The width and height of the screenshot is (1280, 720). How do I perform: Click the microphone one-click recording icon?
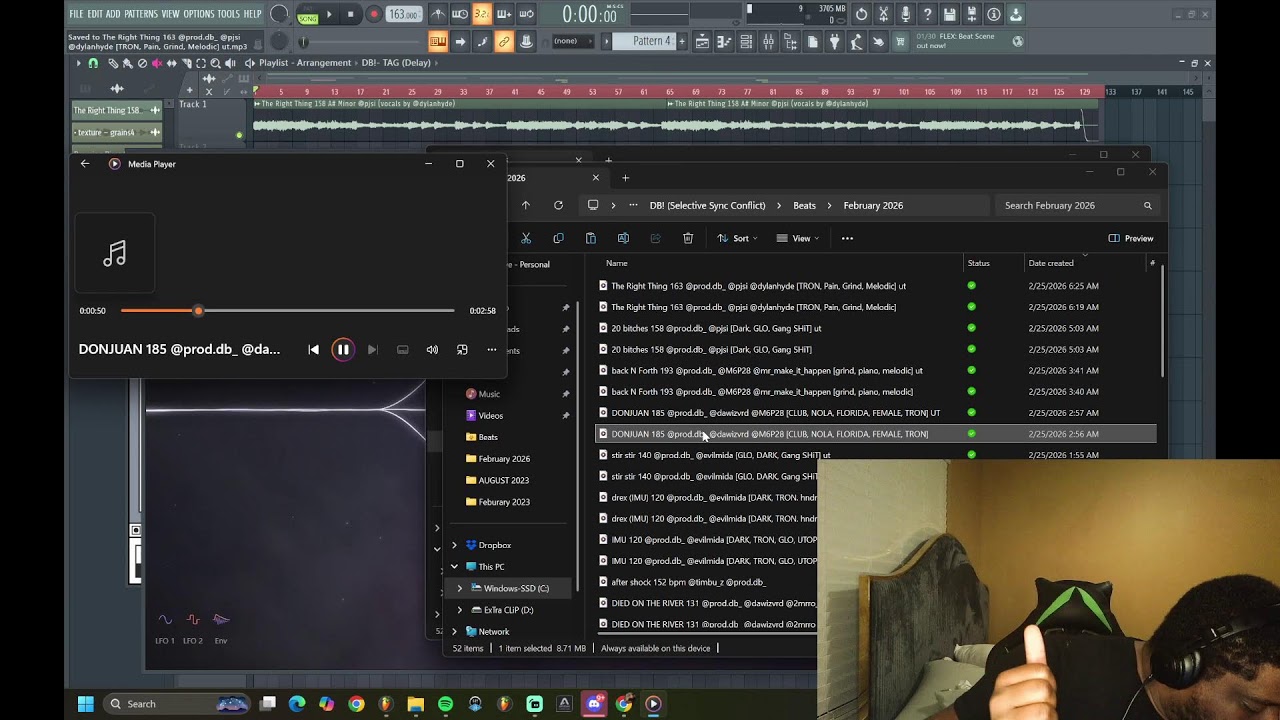(905, 14)
